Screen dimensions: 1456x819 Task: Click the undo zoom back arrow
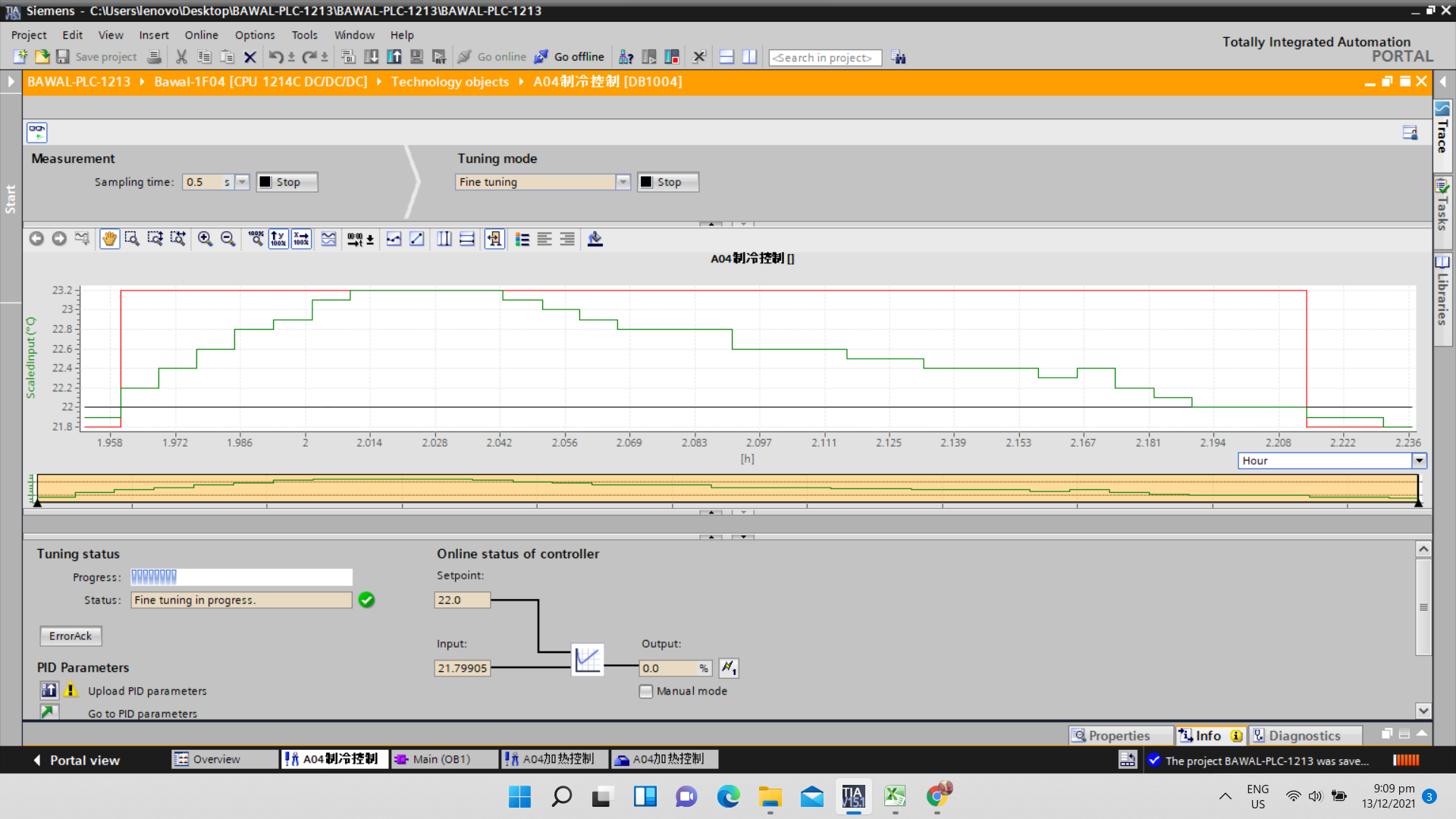click(x=36, y=240)
